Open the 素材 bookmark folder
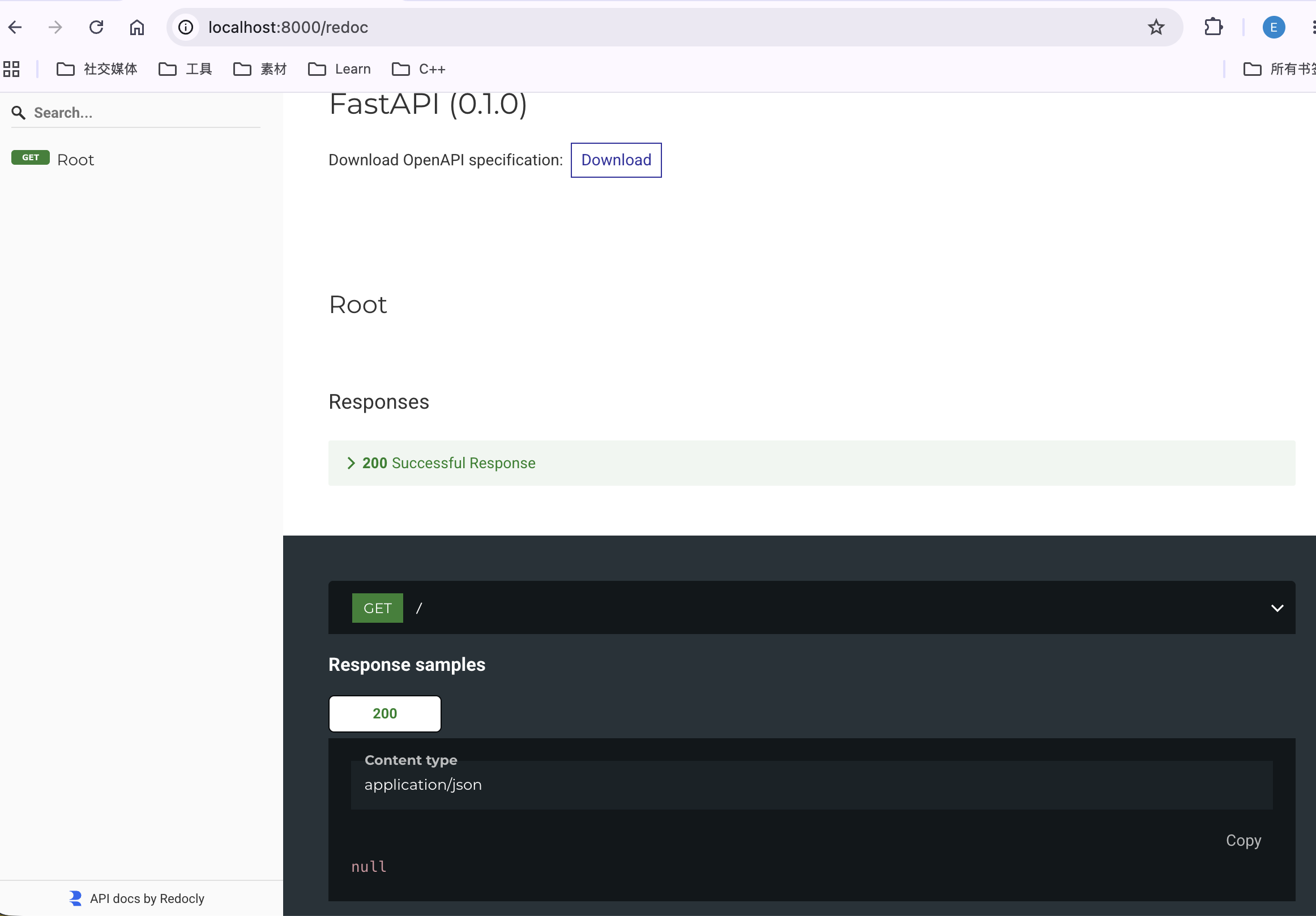Image resolution: width=1316 pixels, height=916 pixels. (260, 69)
